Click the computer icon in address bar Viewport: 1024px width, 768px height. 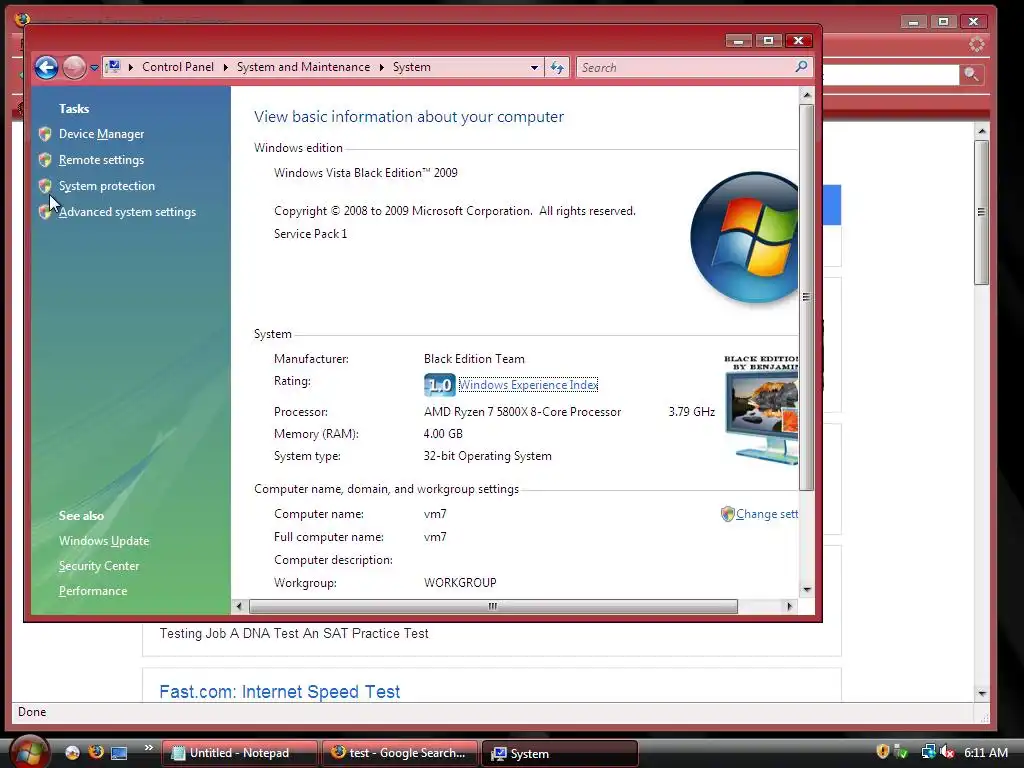click(113, 67)
